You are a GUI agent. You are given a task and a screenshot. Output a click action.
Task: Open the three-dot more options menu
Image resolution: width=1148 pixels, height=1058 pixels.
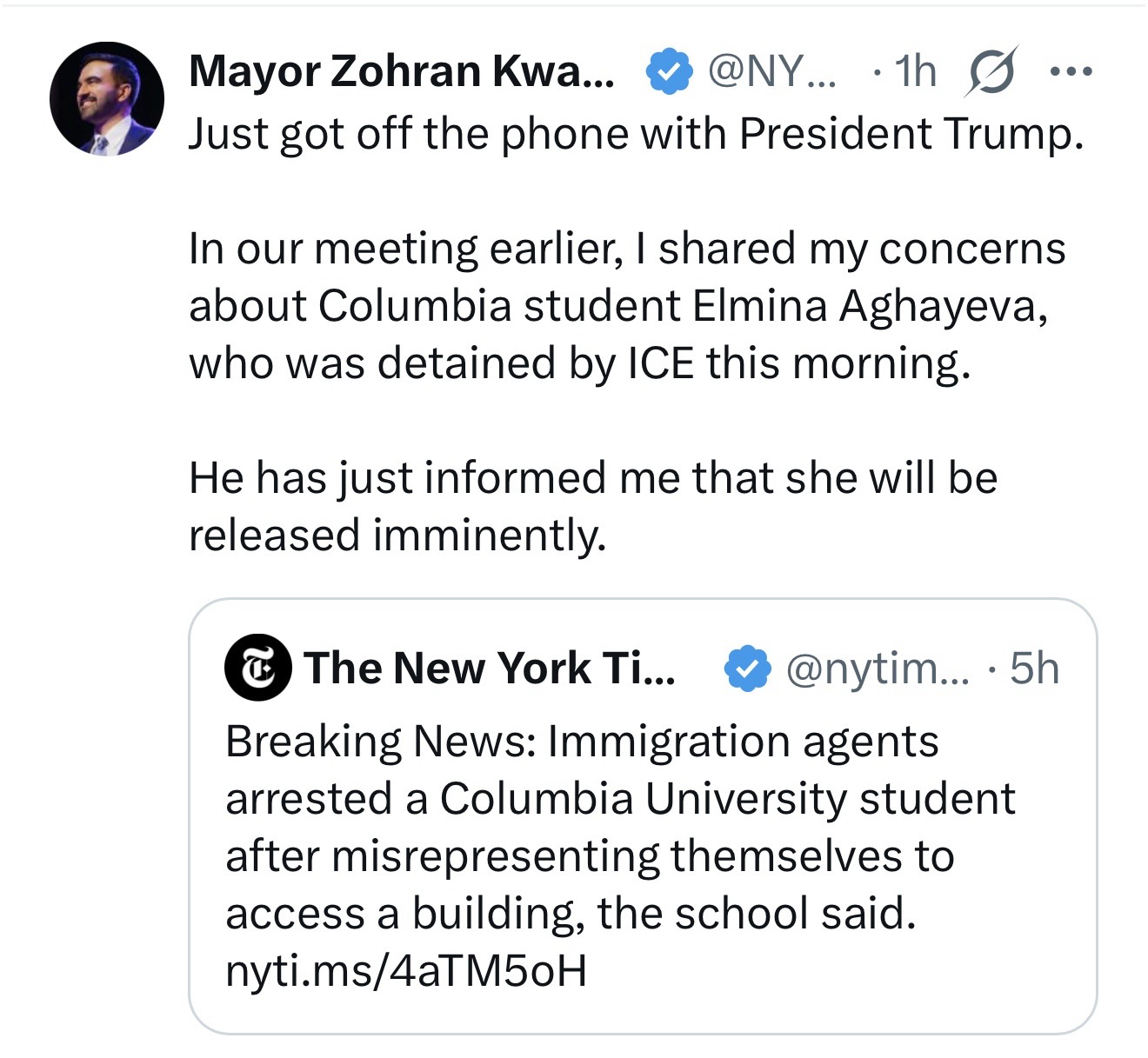coord(1071,71)
